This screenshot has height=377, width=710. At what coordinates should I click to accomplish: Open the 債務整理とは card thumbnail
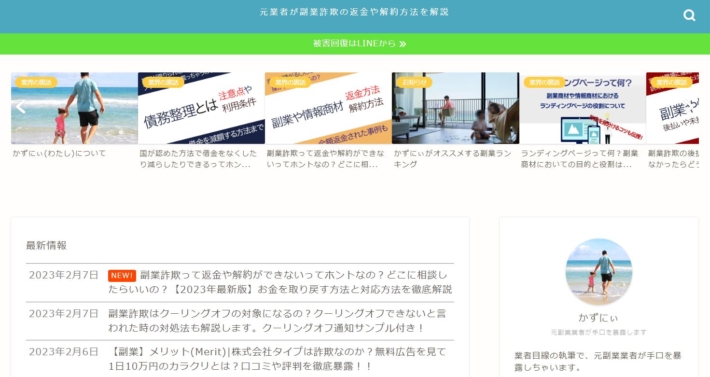coord(201,108)
